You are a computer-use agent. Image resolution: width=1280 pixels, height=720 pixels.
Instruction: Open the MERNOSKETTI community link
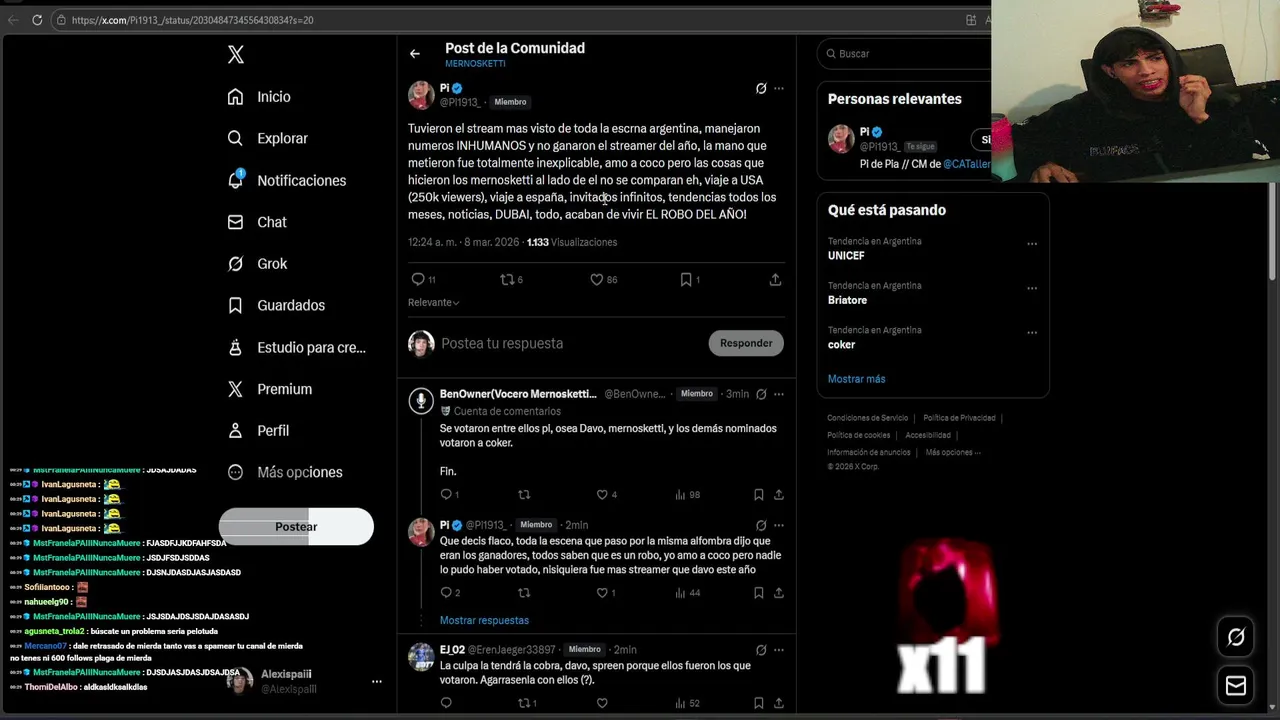tap(475, 64)
